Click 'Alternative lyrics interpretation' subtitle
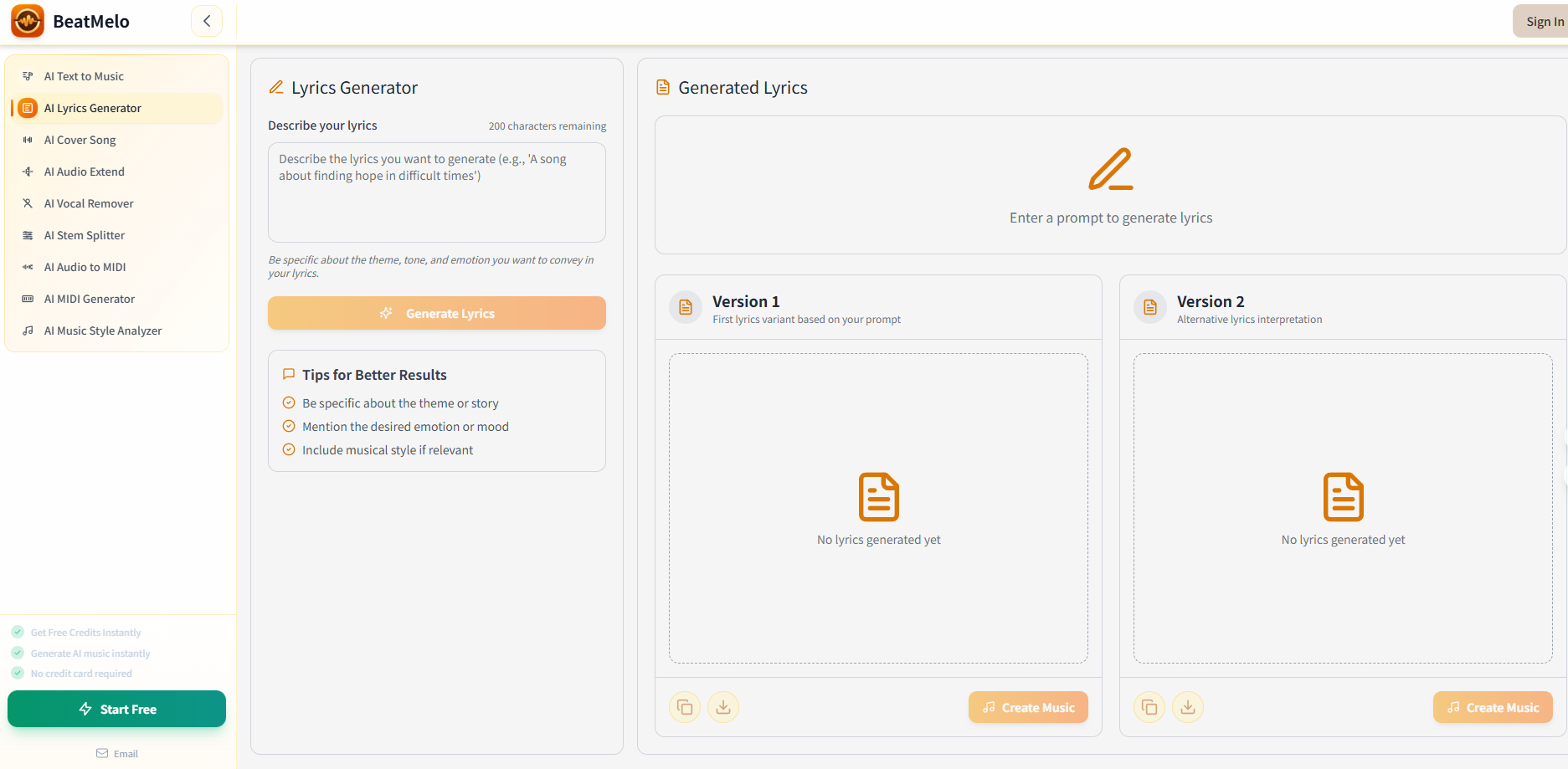 pos(1249,320)
